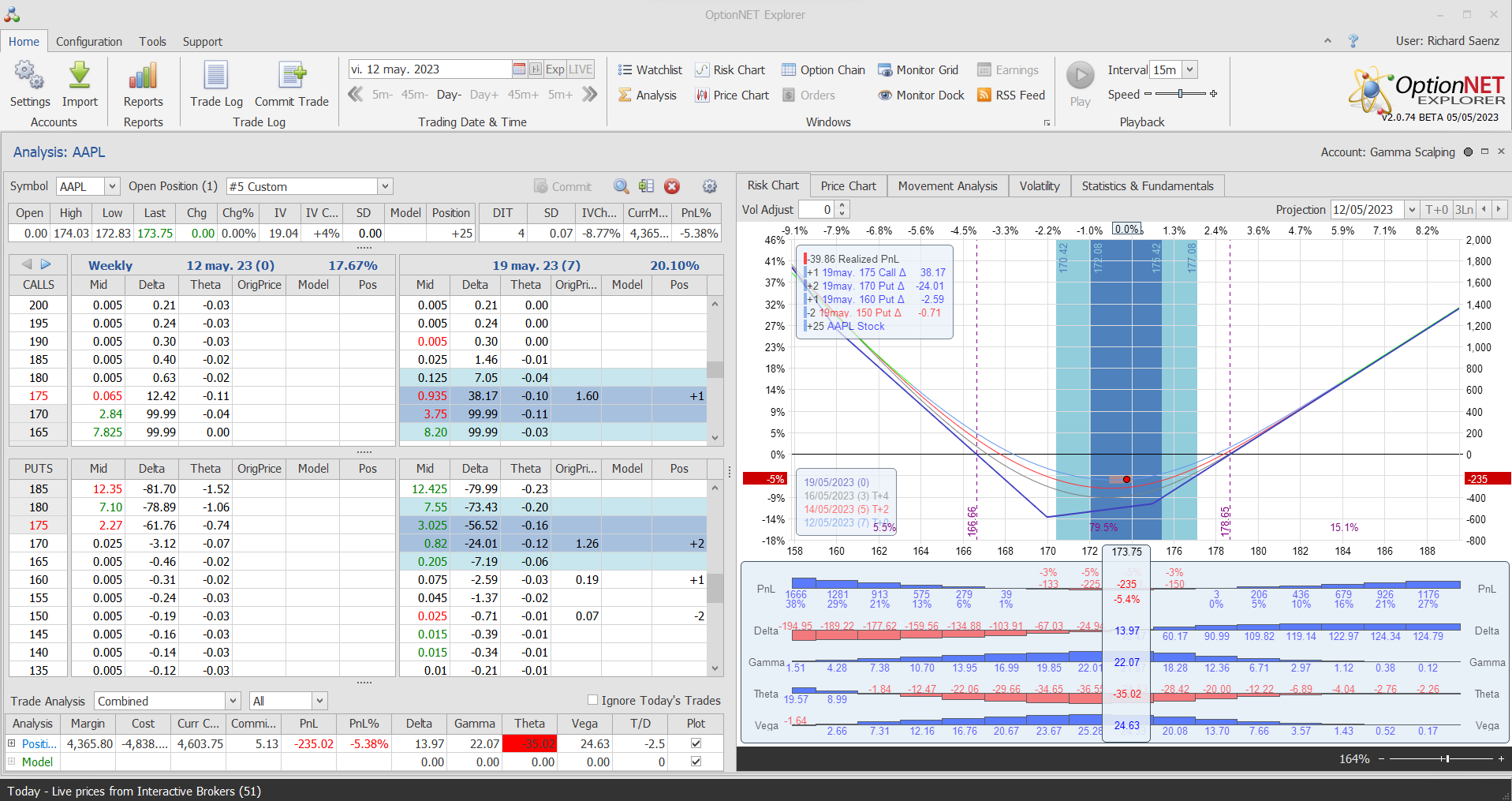Open the Projection date dropdown

point(1411,209)
